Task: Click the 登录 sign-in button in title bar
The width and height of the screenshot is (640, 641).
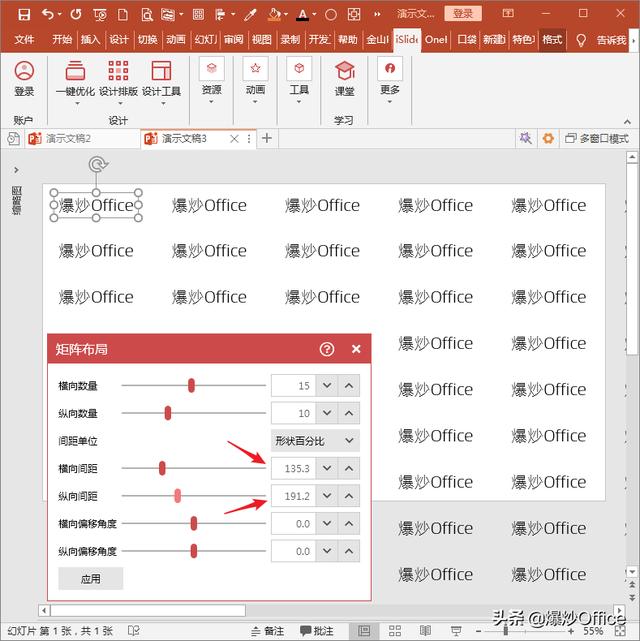Action: click(x=463, y=14)
